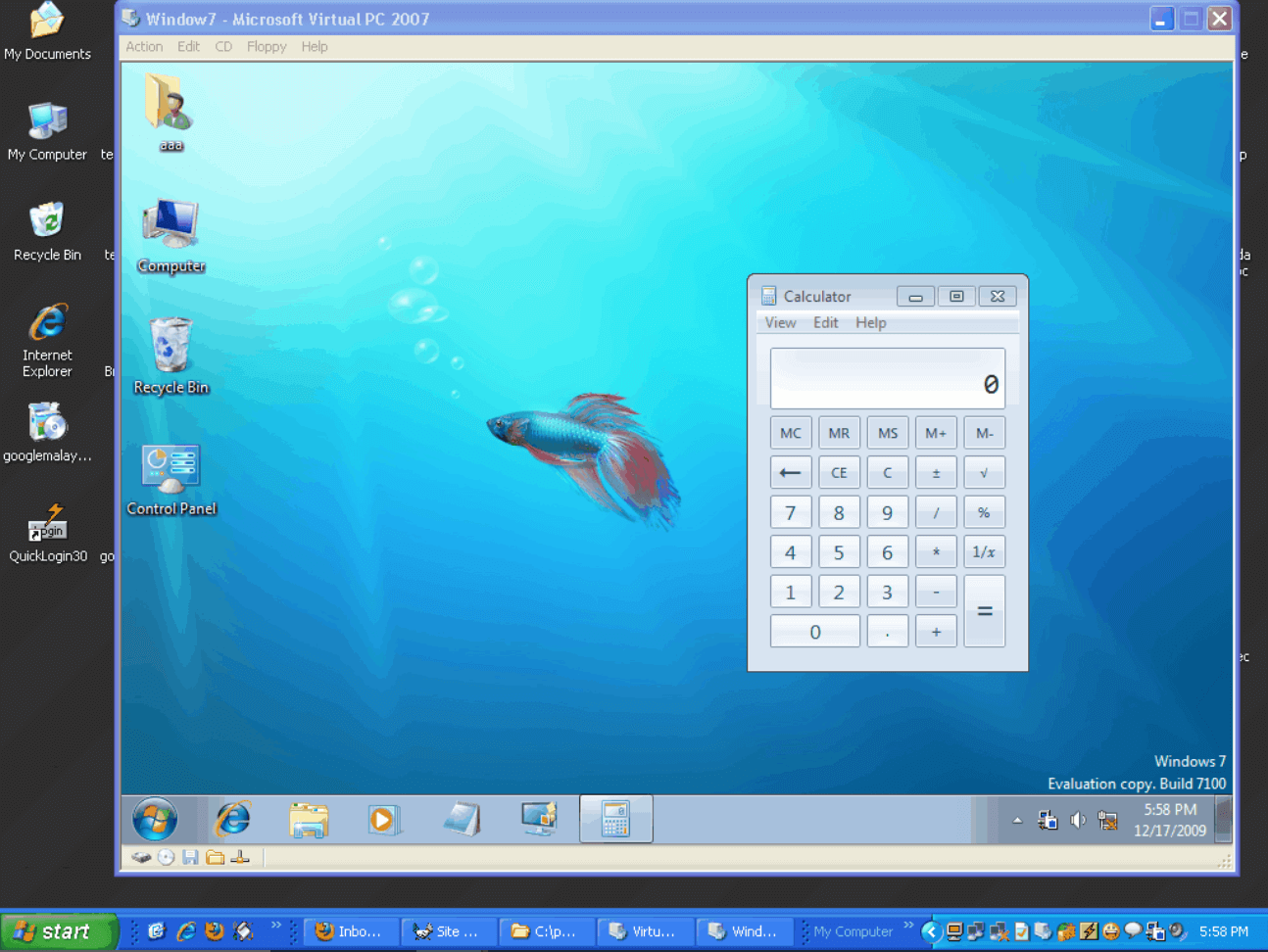Open the CD menu in Virtual PC

(x=223, y=46)
